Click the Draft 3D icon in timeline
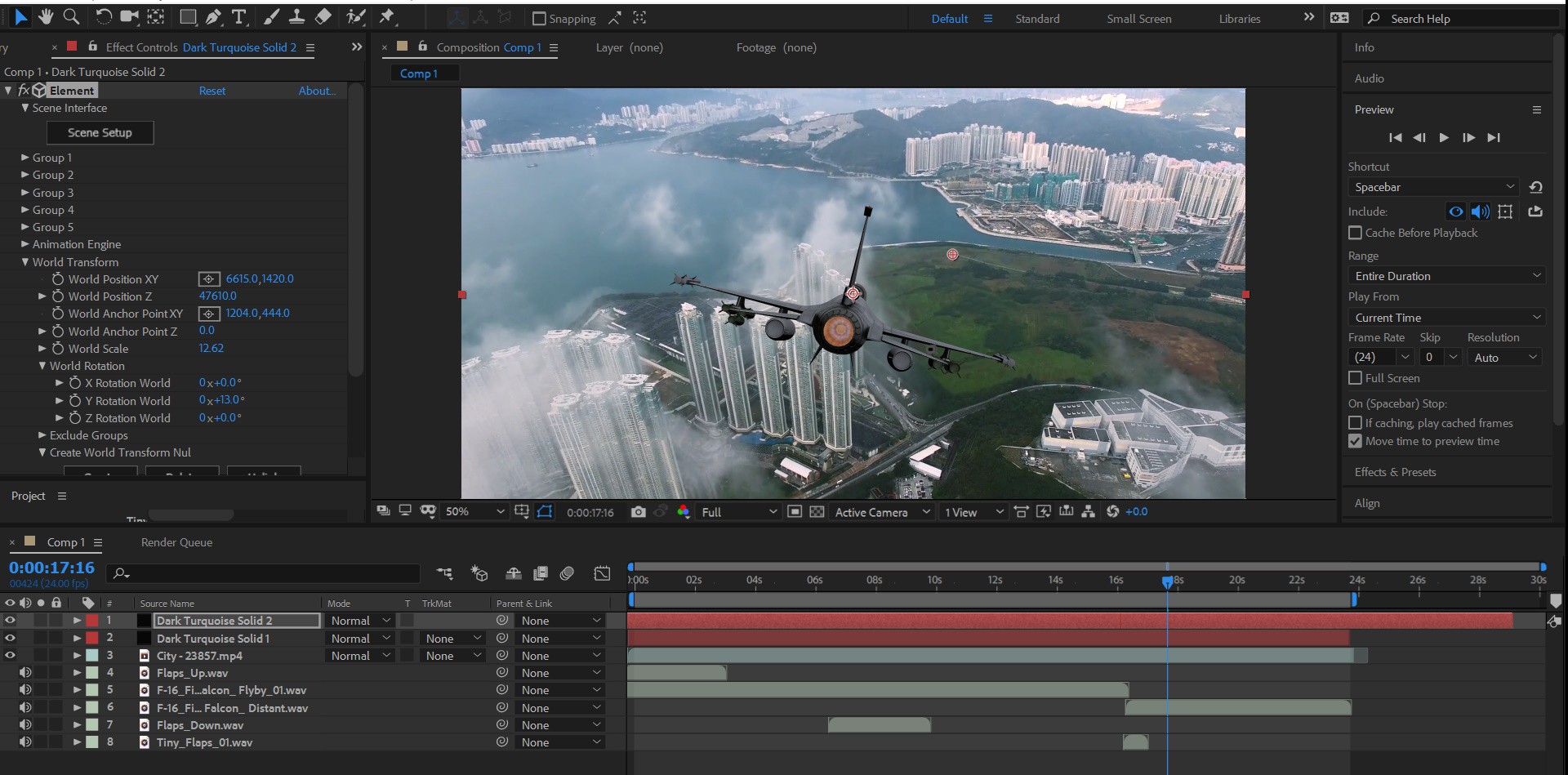The height and width of the screenshot is (775, 1568). 479,573
